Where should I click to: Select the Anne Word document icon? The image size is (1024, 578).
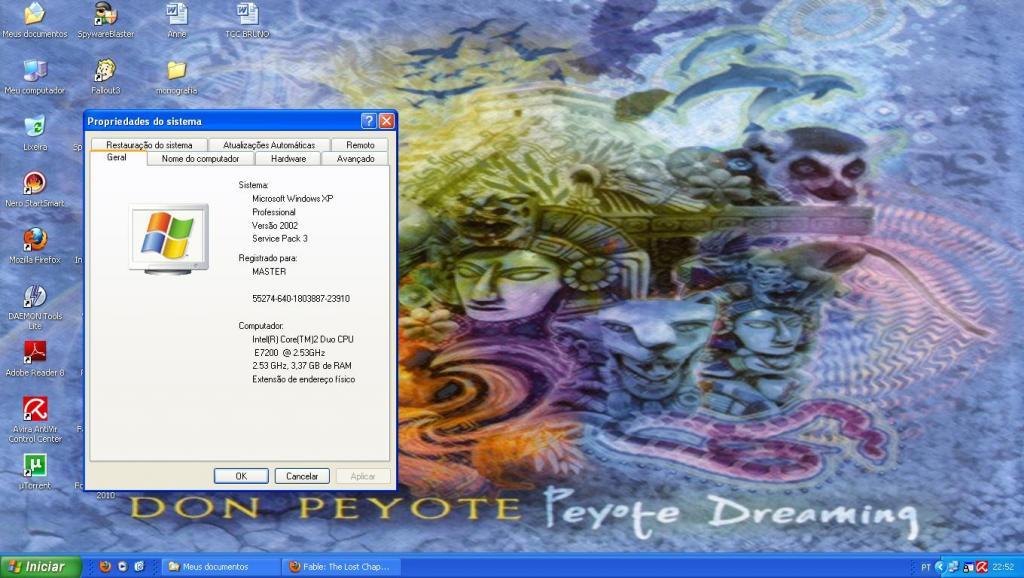pyautogui.click(x=176, y=20)
